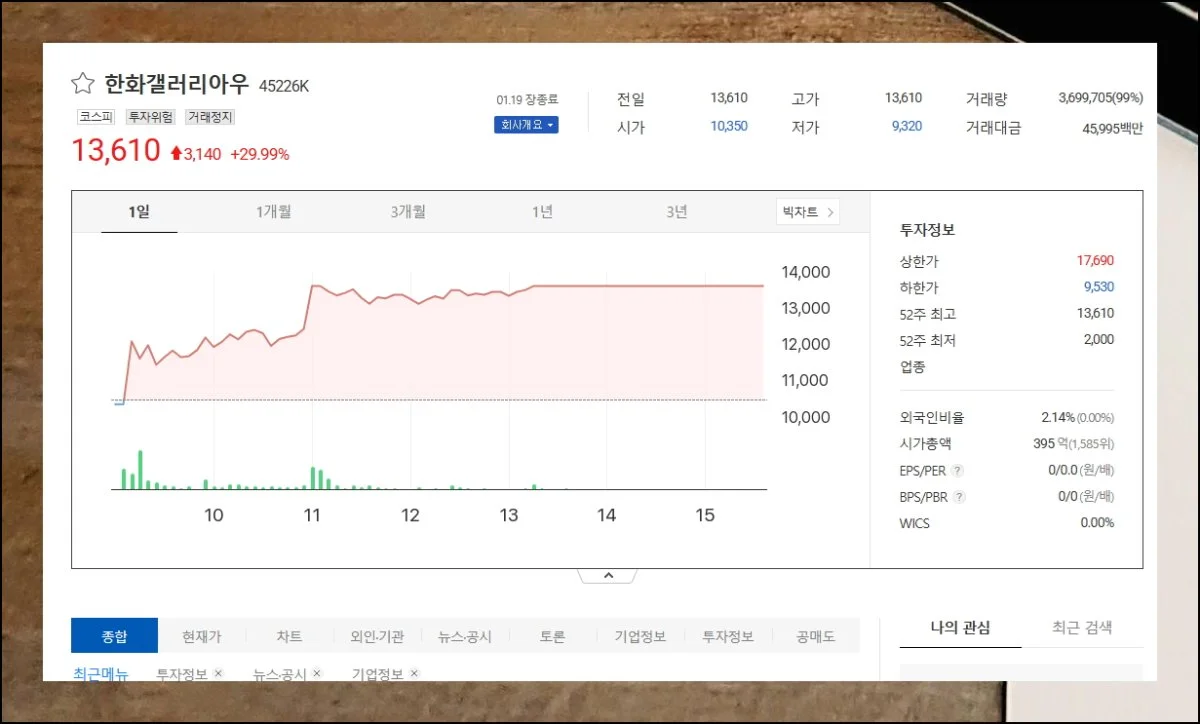
Task: Remove 투자정보 from recent menu with x
Action: (x=218, y=674)
